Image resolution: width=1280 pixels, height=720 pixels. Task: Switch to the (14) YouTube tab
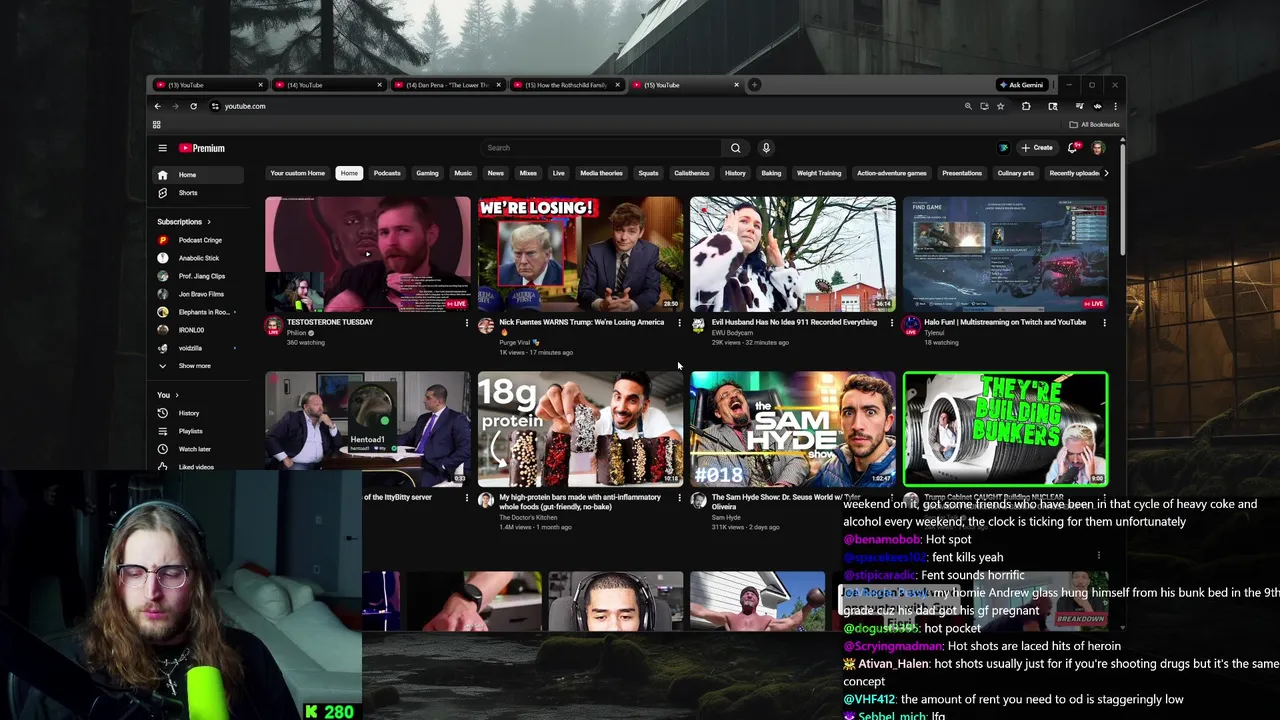328,85
